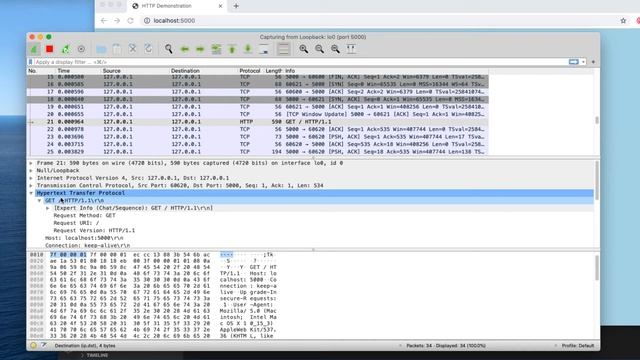640x360 pixels.
Task: Click the display filter input field
Action: (300, 62)
